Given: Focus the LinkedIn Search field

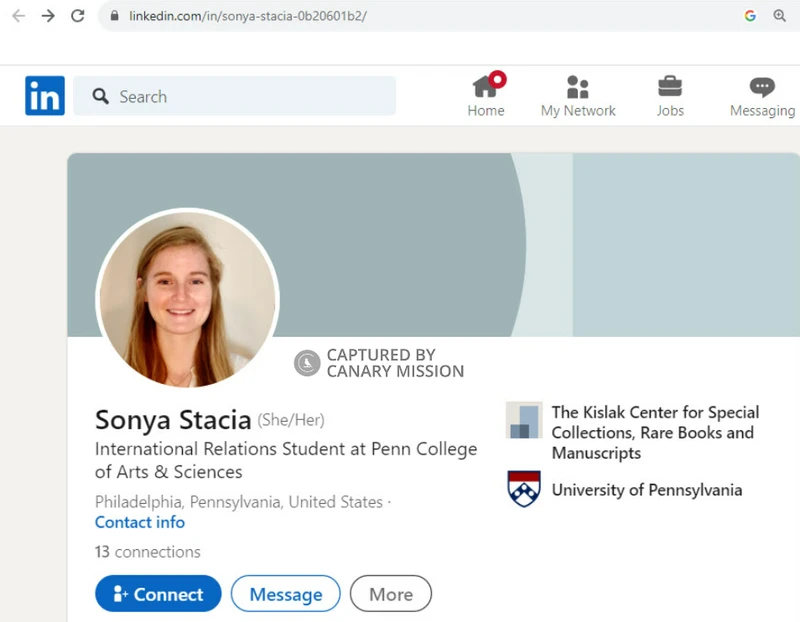Looking at the screenshot, I should tap(235, 95).
